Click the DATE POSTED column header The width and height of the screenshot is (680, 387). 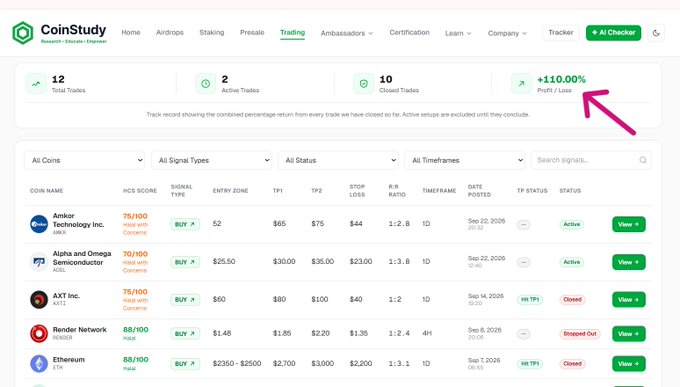479,190
